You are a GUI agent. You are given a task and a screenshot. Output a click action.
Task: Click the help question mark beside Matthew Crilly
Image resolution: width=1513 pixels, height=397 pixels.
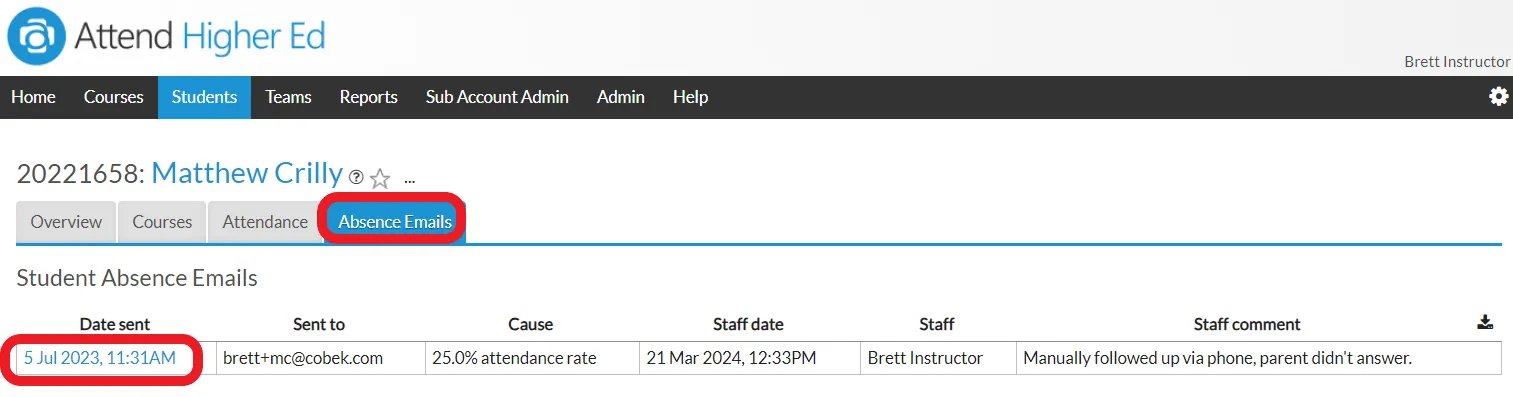(x=356, y=177)
